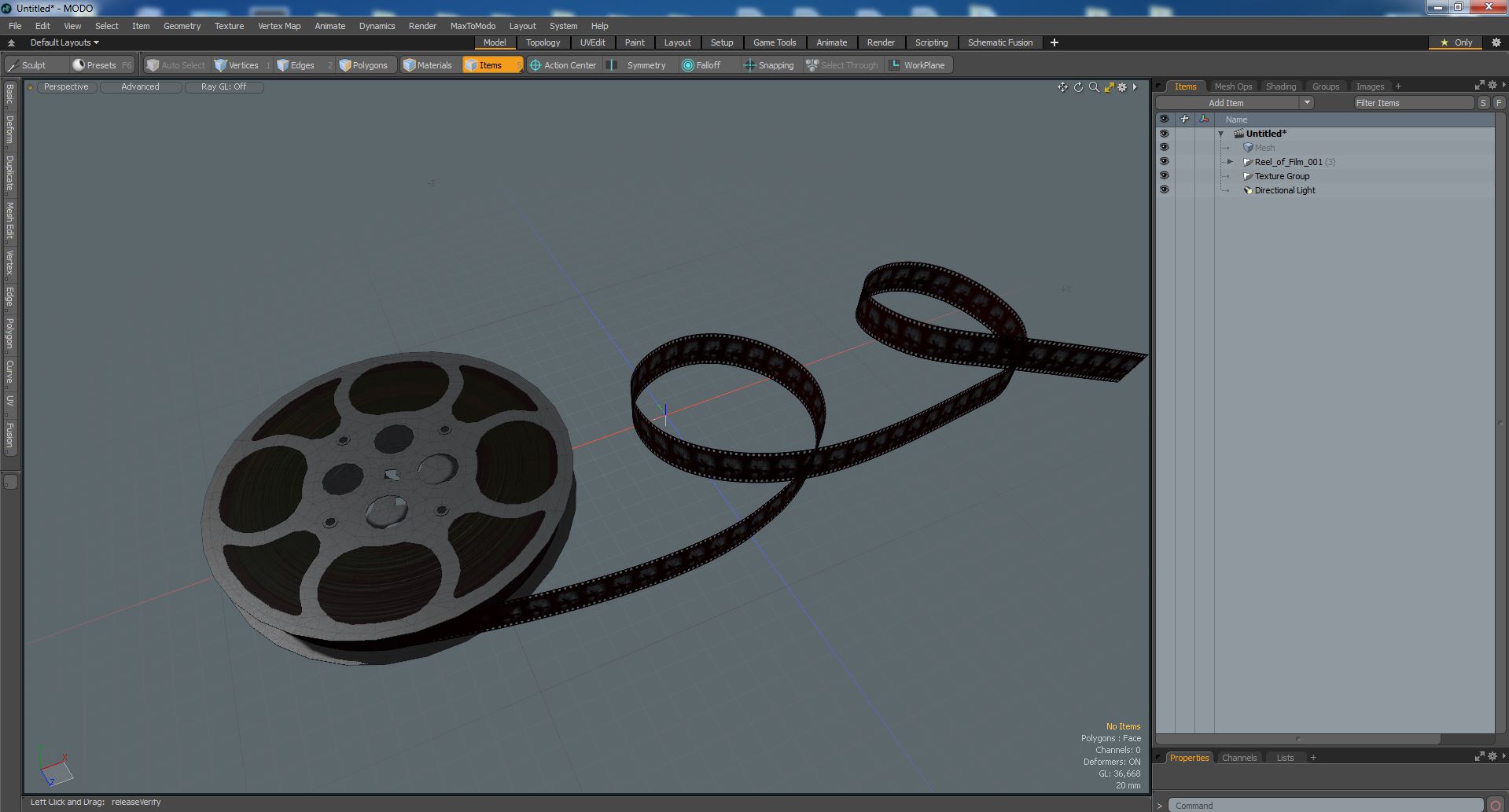The image size is (1509, 812).
Task: Click the S filter button
Action: pyautogui.click(x=1483, y=103)
